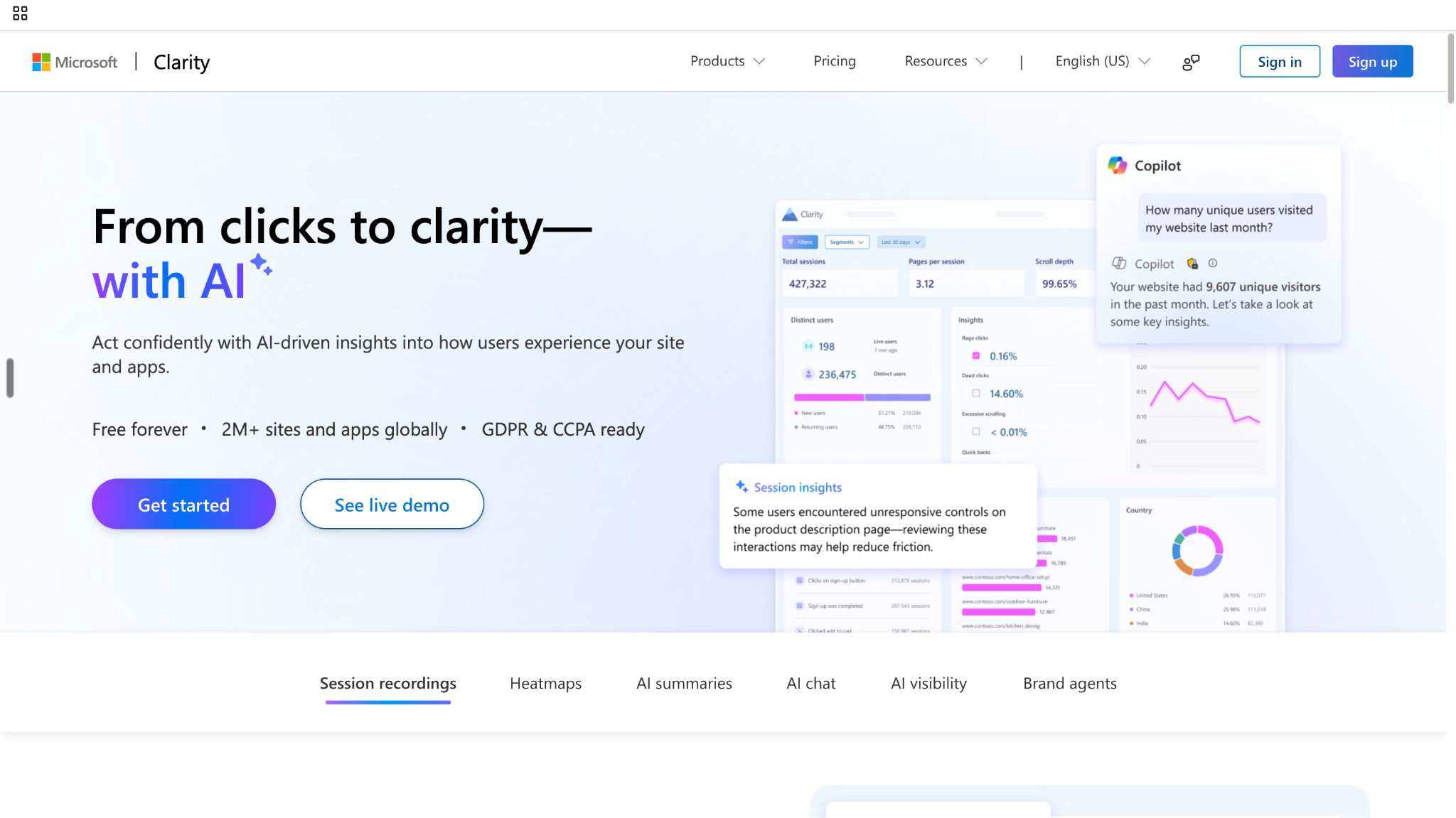Toggle the Dead clicks 14.60% checkbox
Viewport: 1456px width, 818px height.
click(975, 393)
